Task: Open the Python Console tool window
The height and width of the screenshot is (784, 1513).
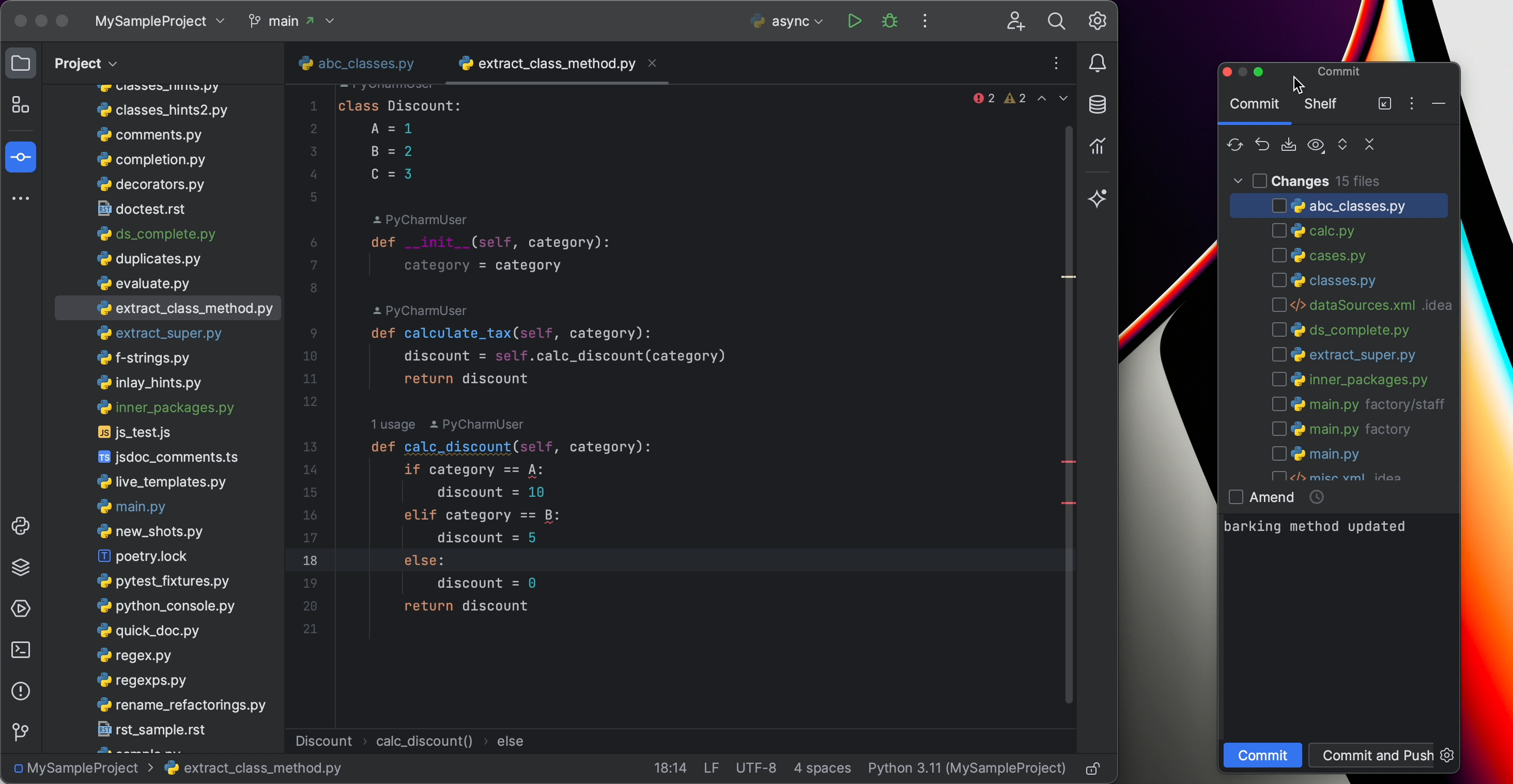Action: click(21, 526)
